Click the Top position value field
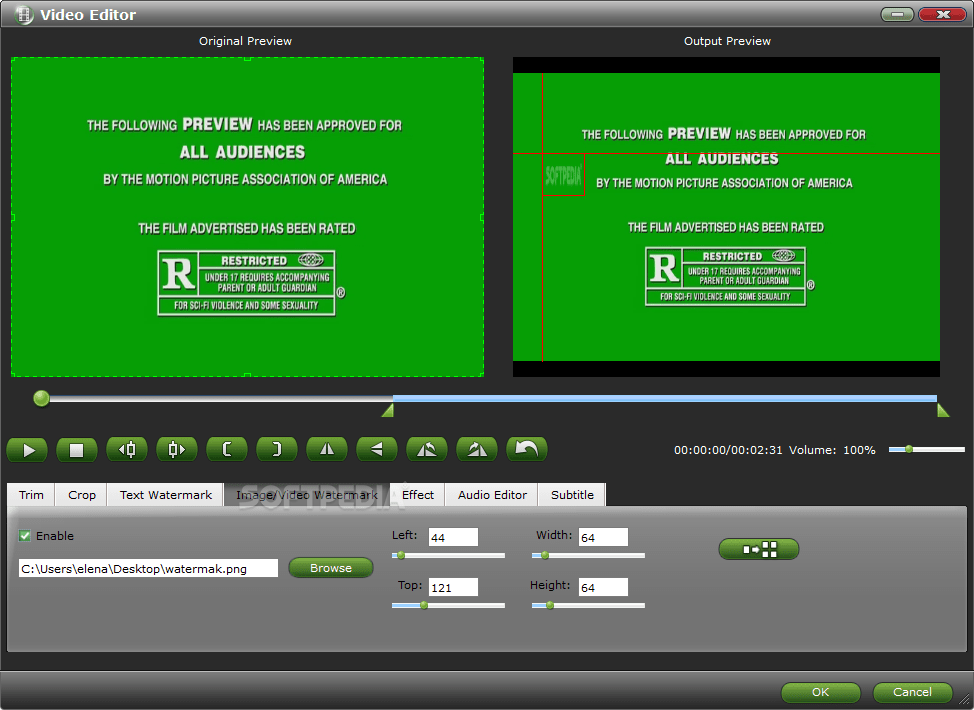The width and height of the screenshot is (974, 710). coord(453,587)
